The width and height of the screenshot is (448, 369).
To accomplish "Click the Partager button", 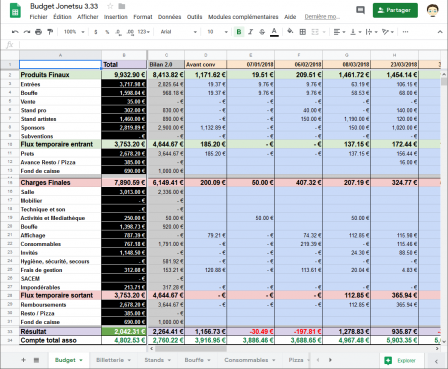I will click(395, 10).
